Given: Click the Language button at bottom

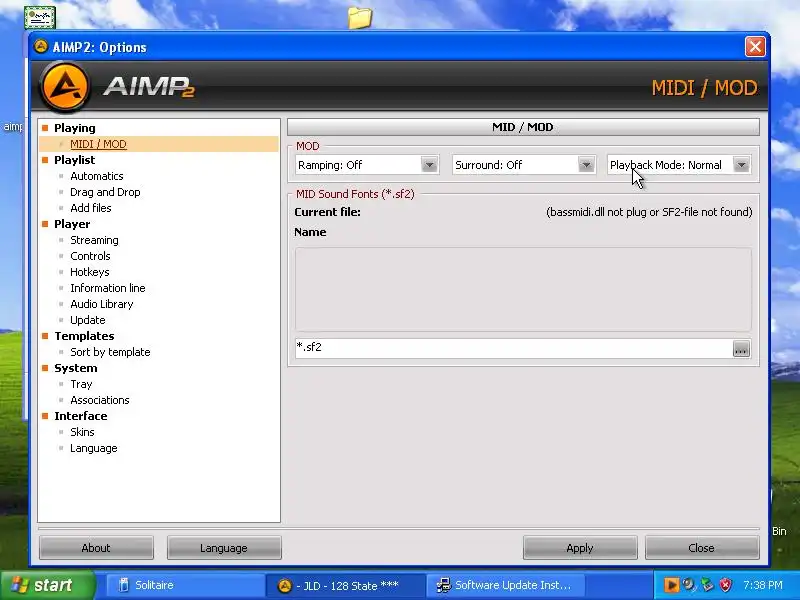Looking at the screenshot, I should point(224,547).
